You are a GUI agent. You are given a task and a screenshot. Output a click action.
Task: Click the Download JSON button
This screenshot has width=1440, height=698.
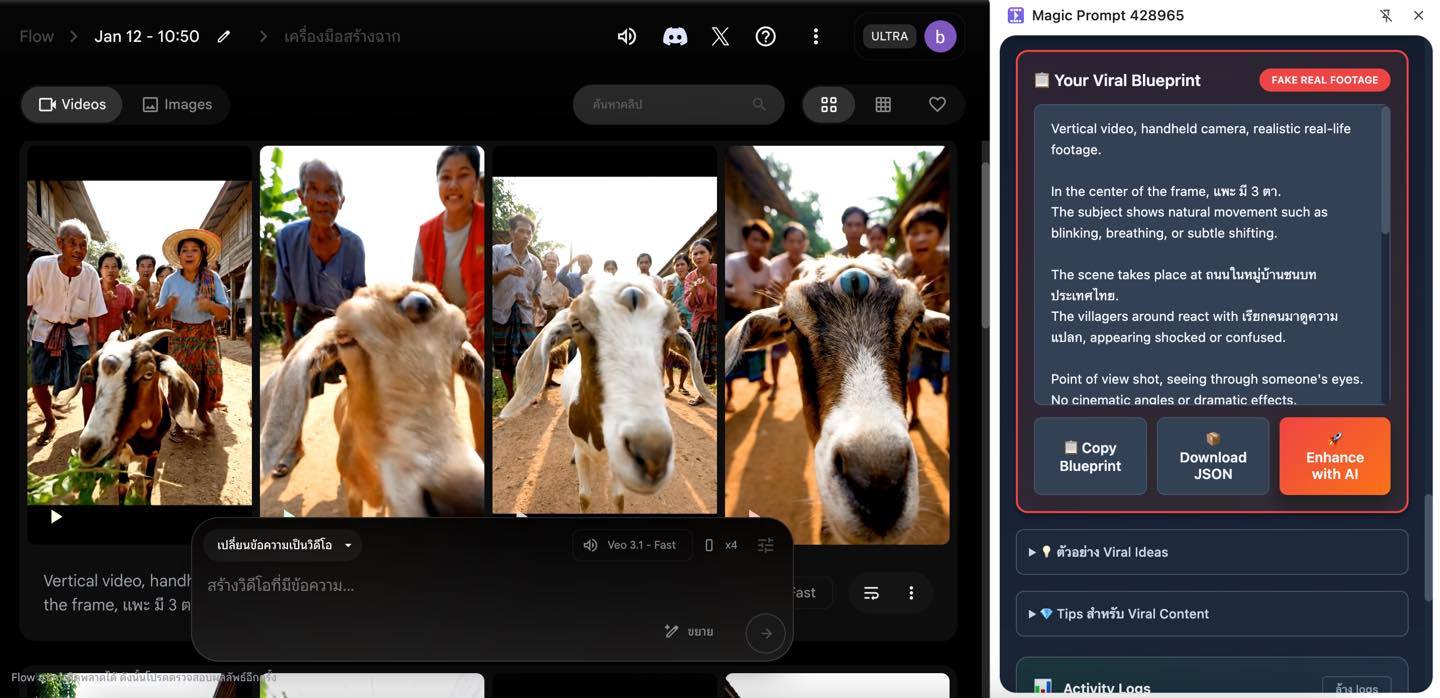[1213, 456]
